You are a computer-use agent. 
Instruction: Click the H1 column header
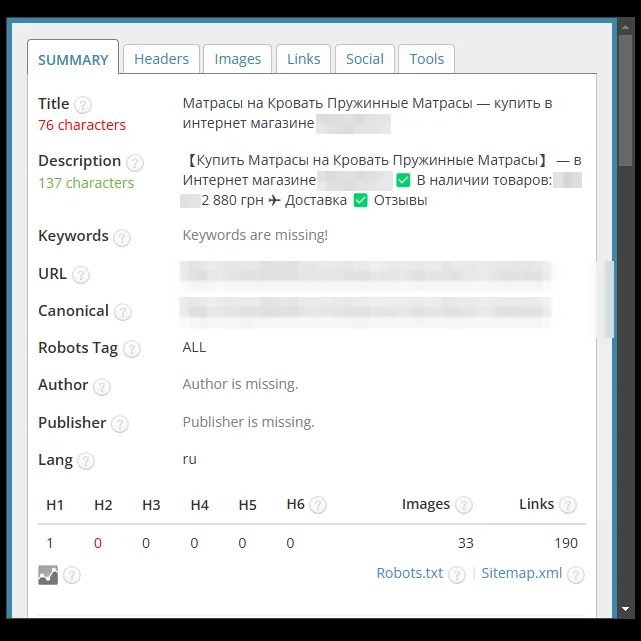[55, 505]
